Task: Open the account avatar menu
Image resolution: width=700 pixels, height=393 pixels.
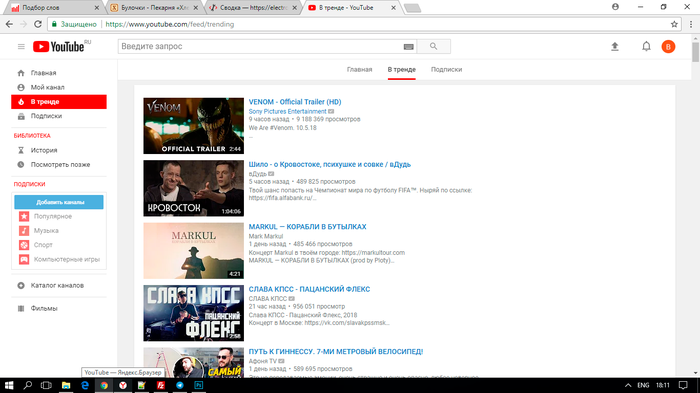Action: 668,46
